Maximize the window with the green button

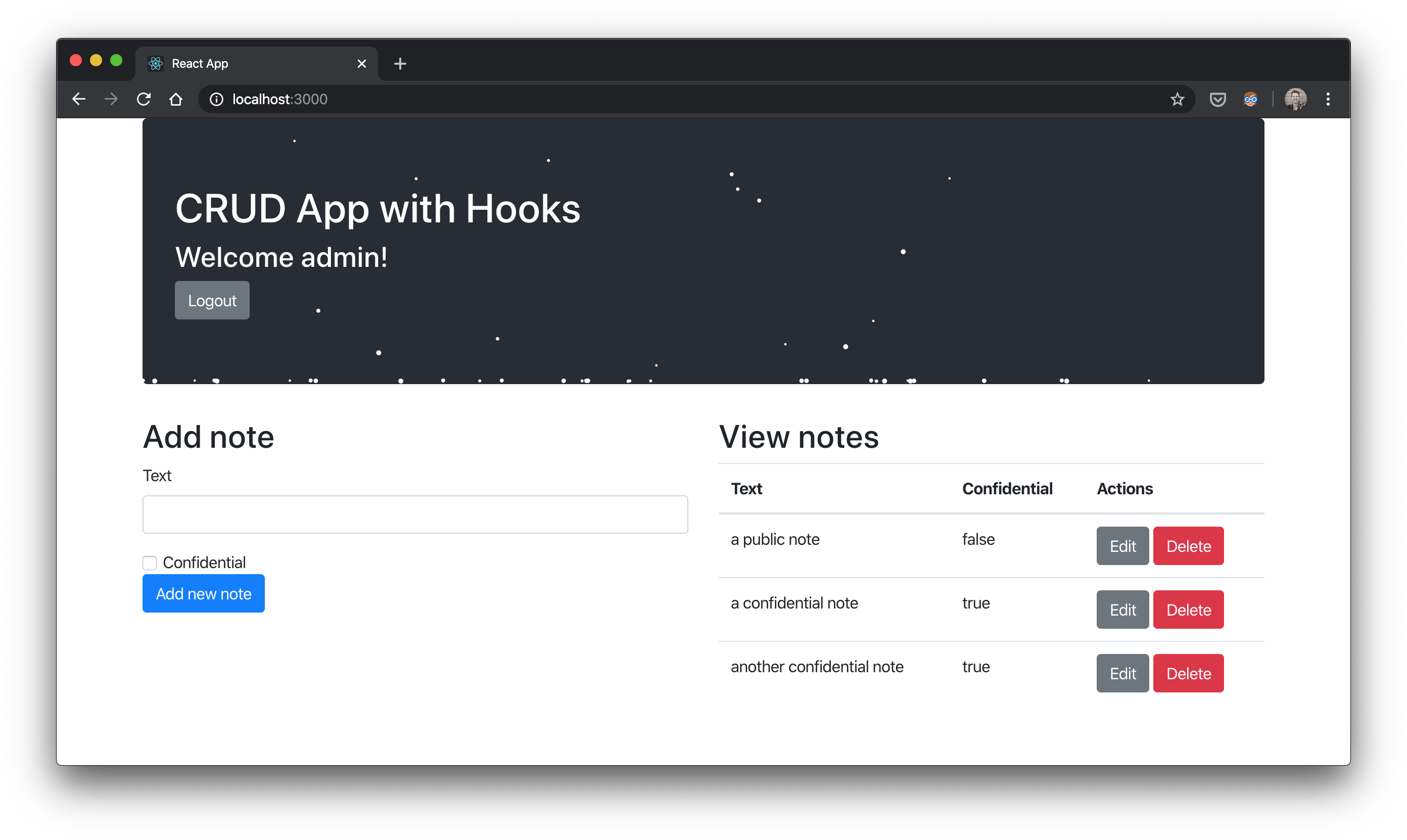pyautogui.click(x=116, y=60)
